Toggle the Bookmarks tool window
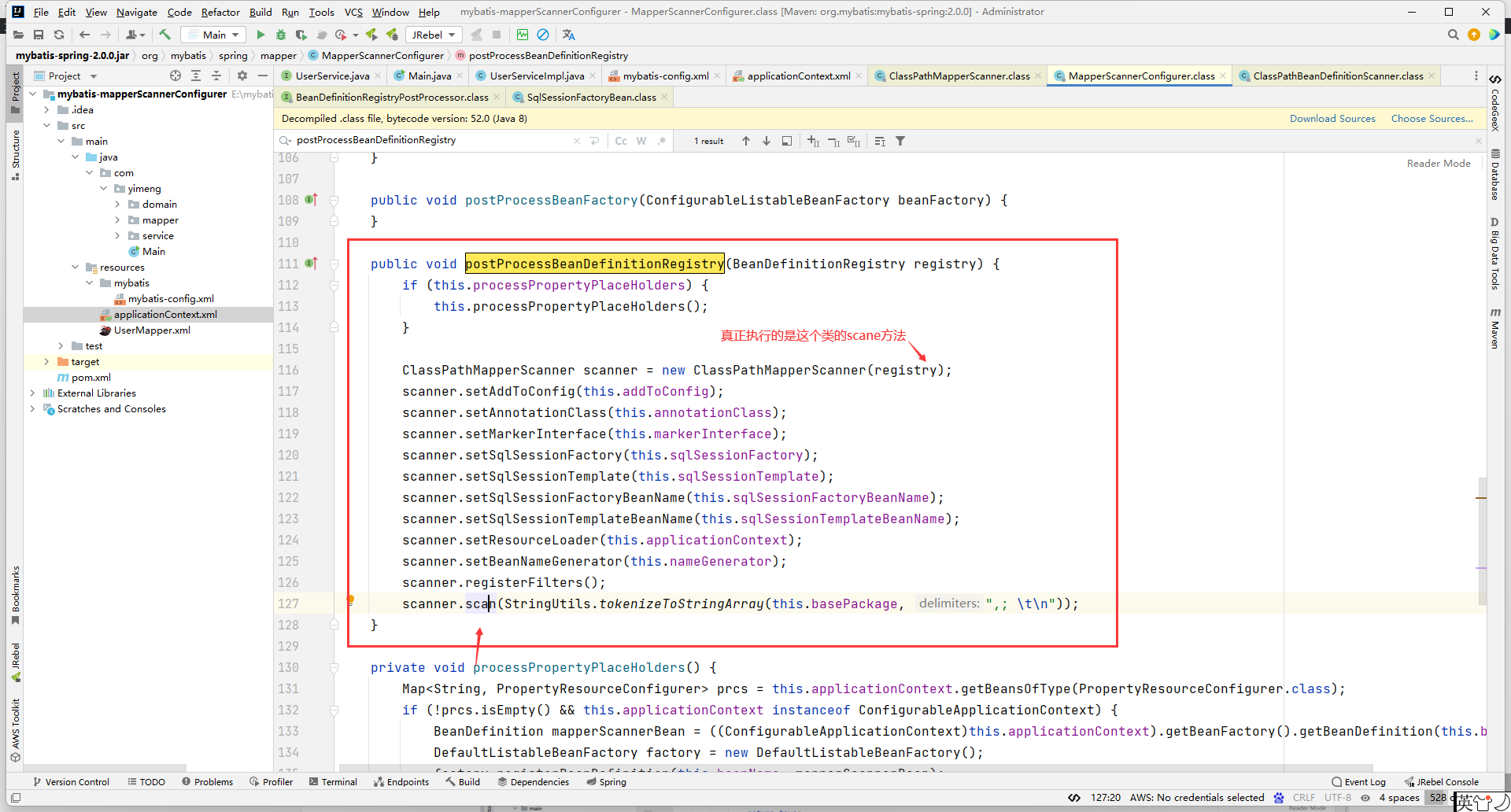The image size is (1511, 812). [15, 595]
